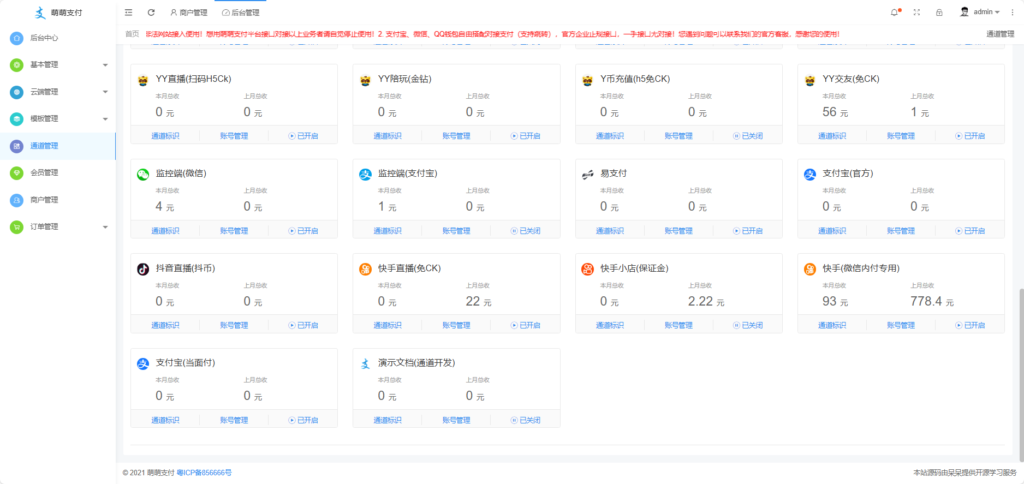Toggle 已开启 status on 快手(微信内付专用) card
Viewport: 1024px width, 484px height.
tap(970, 325)
